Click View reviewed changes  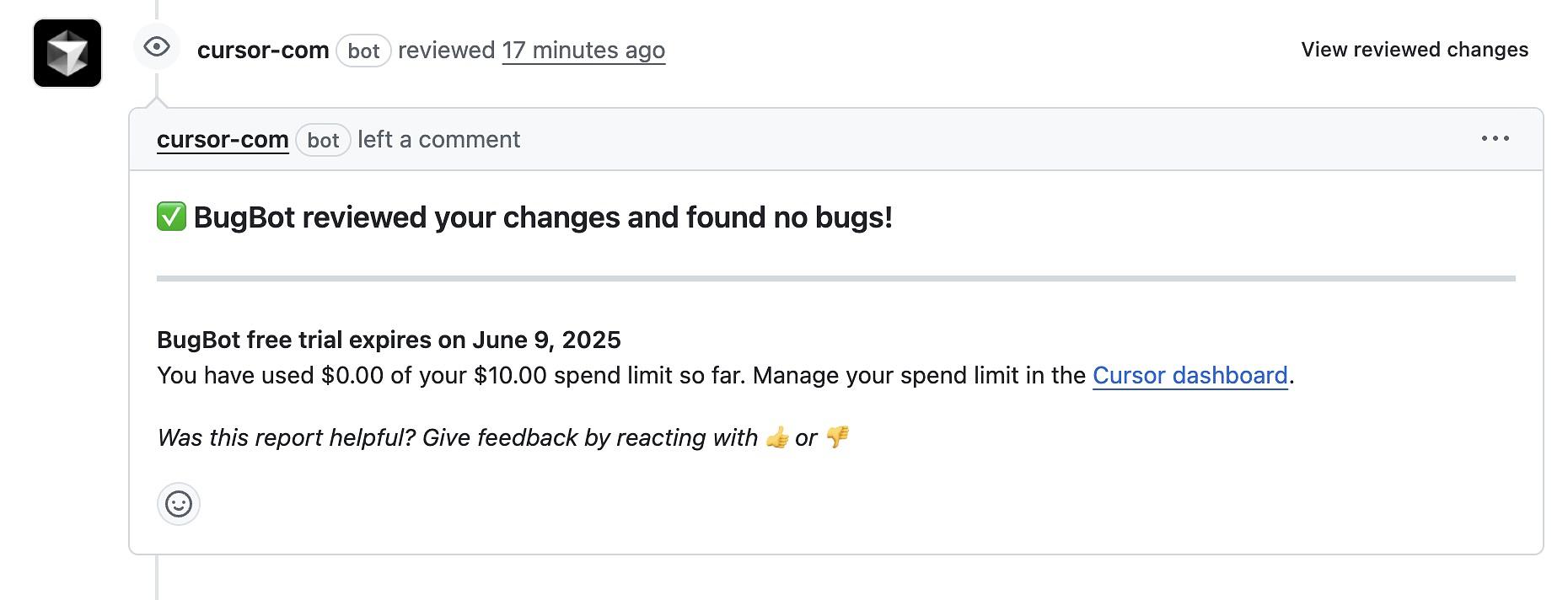[x=1414, y=50]
